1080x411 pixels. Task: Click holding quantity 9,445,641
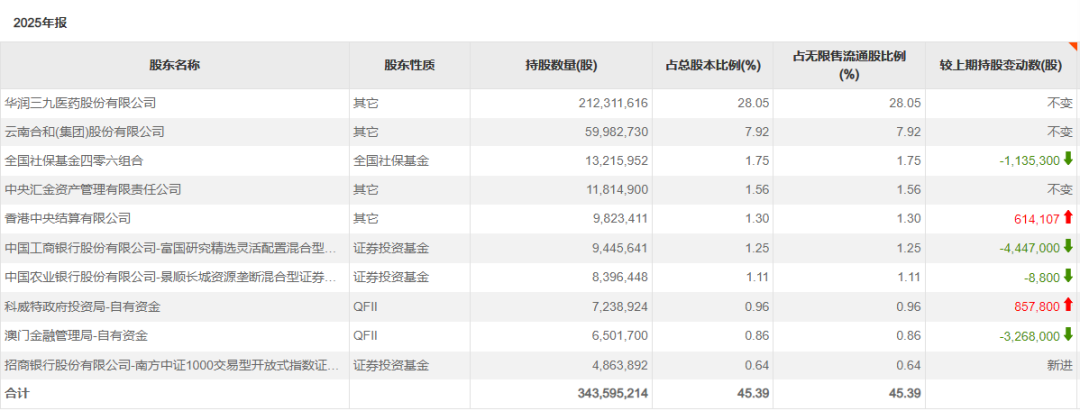[x=621, y=248]
